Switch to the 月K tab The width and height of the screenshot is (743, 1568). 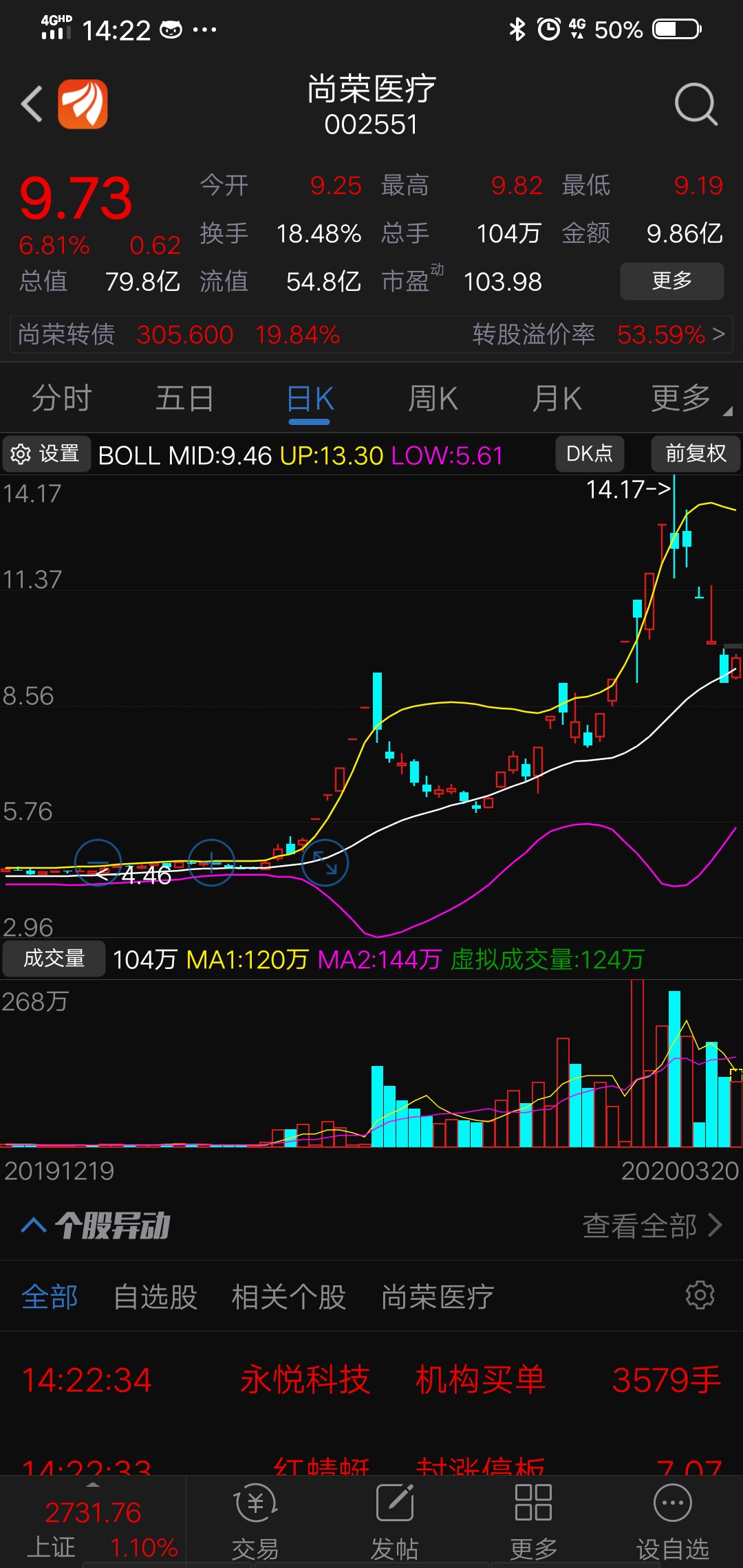point(557,398)
